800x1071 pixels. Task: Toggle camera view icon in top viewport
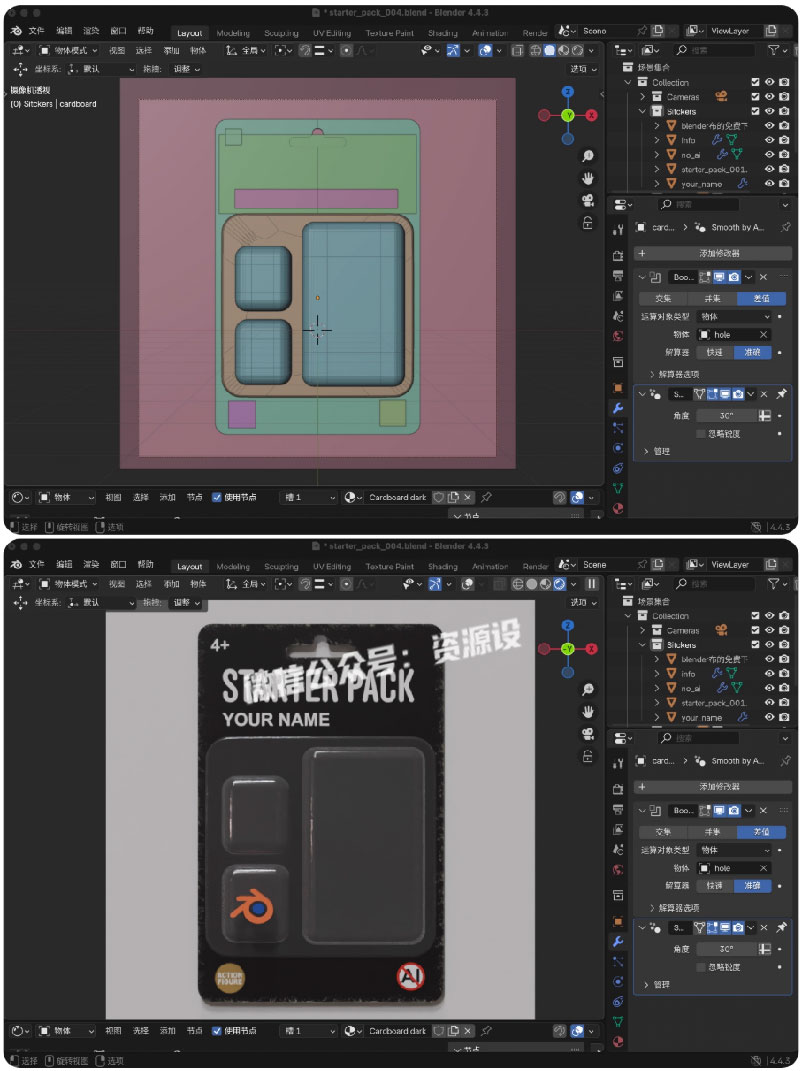click(x=588, y=200)
